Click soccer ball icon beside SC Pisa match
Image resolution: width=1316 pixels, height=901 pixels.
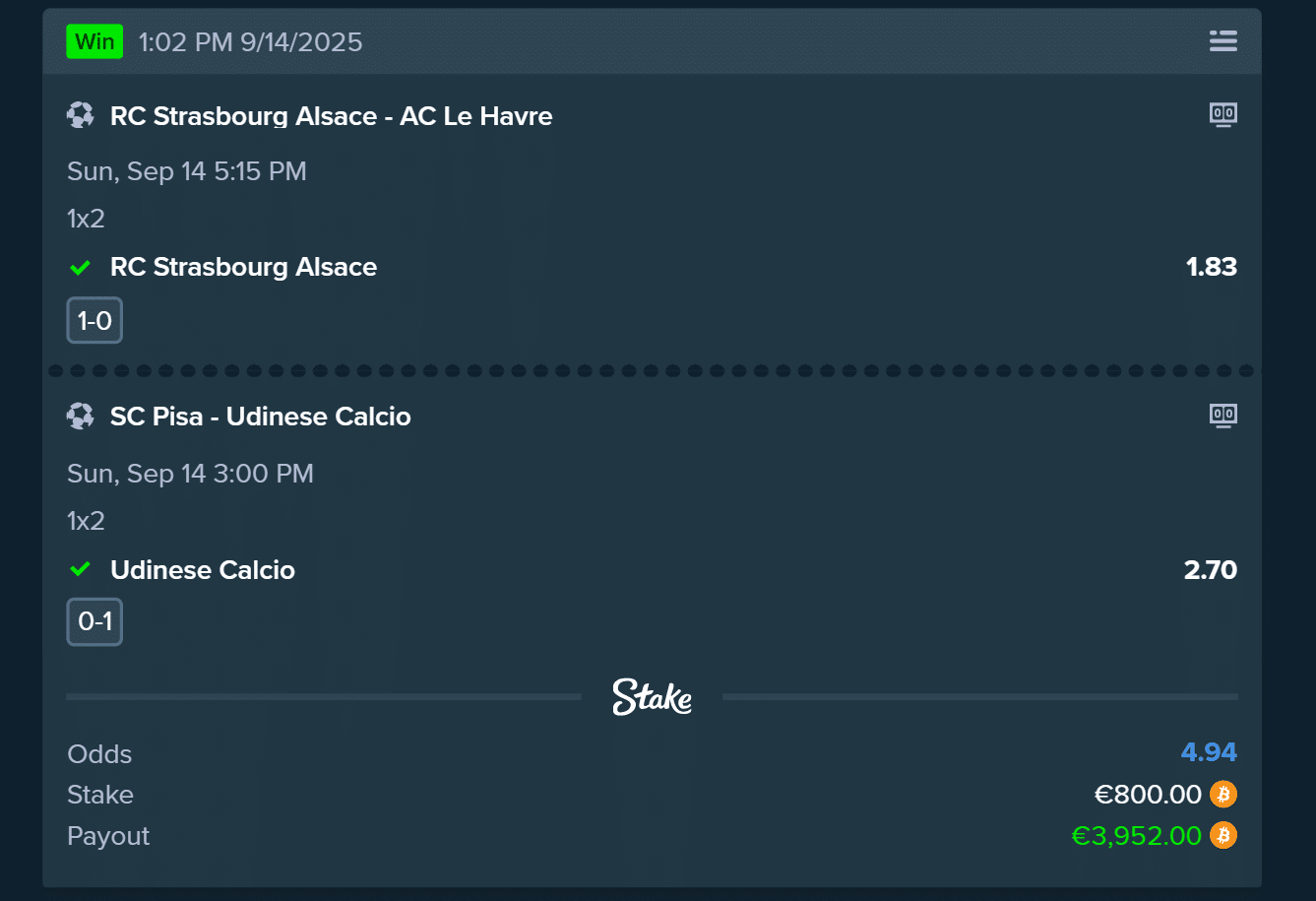pyautogui.click(x=81, y=417)
